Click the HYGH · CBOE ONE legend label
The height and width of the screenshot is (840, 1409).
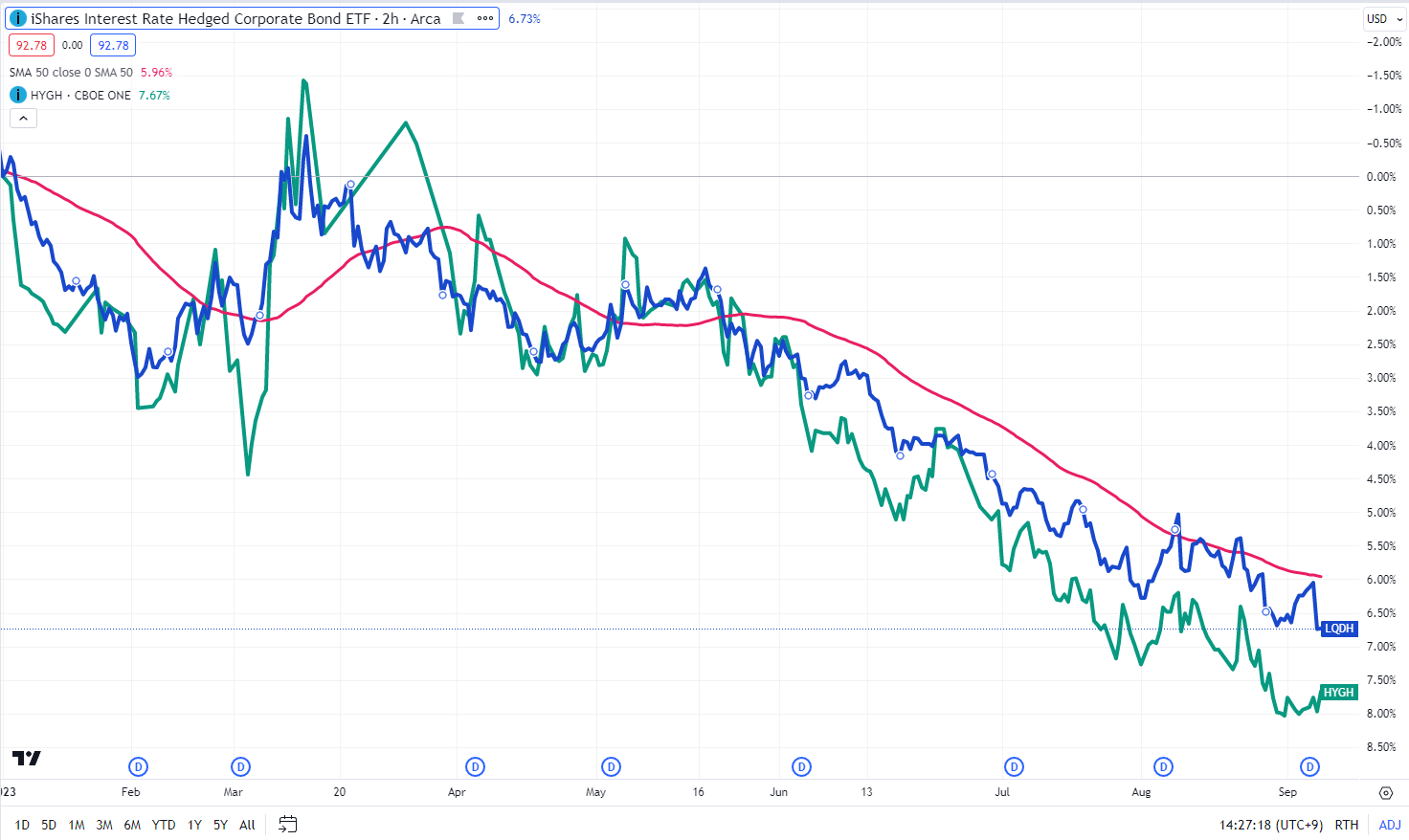click(80, 95)
